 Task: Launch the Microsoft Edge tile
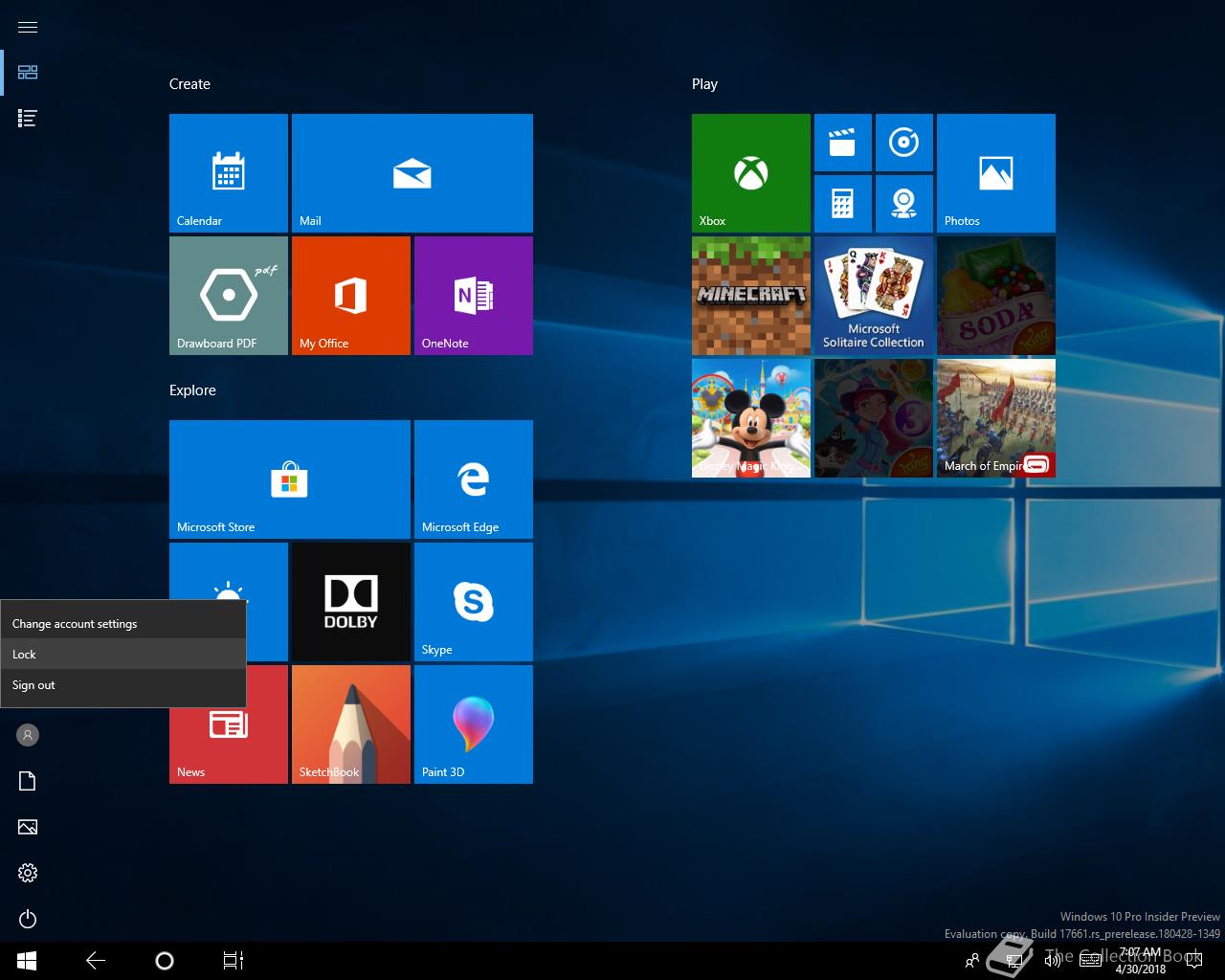(x=474, y=479)
